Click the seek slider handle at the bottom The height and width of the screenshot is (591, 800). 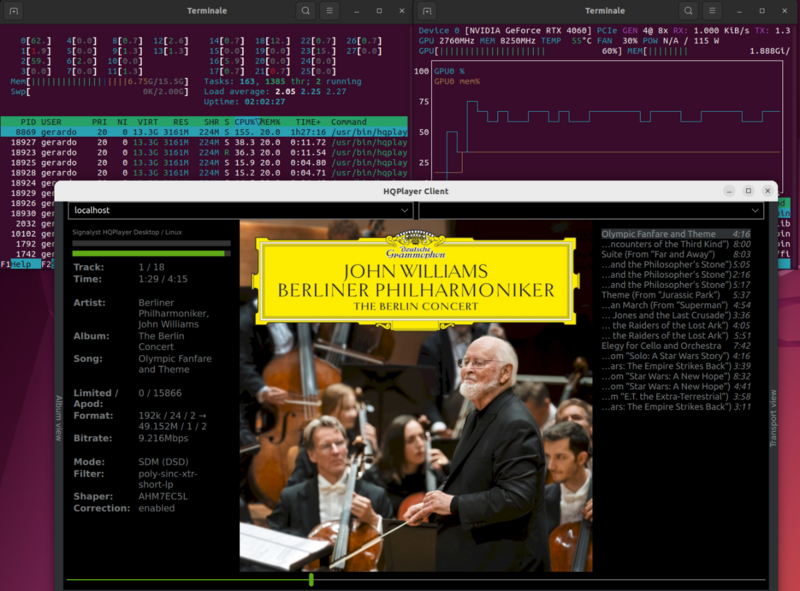tap(311, 579)
